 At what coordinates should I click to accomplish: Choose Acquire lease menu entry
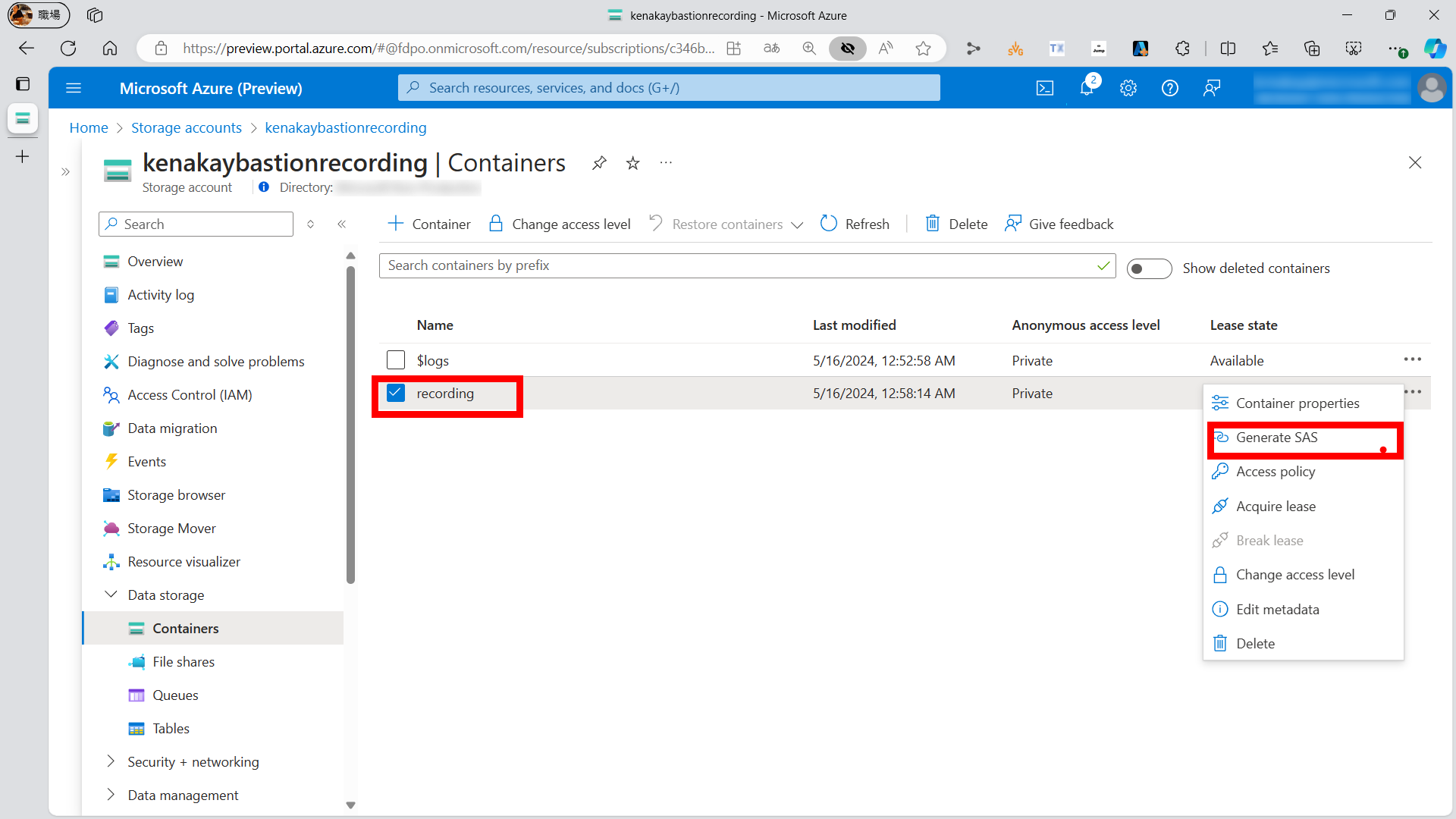[x=1276, y=507]
